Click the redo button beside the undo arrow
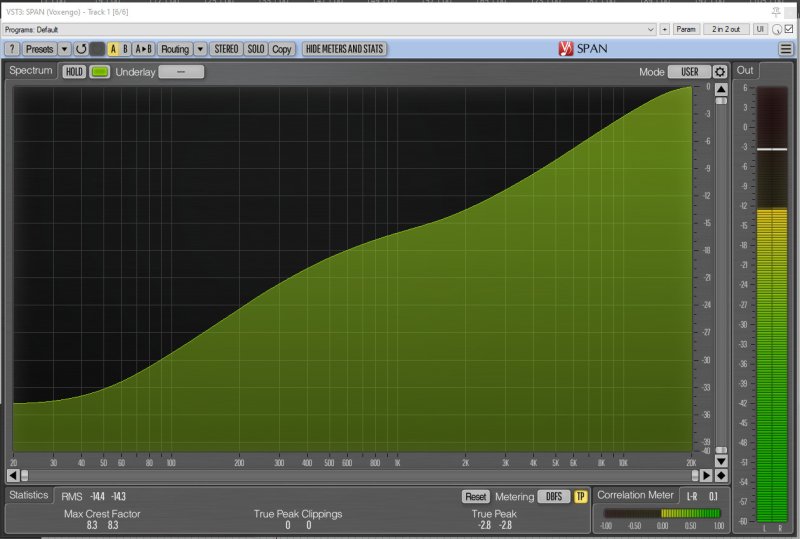Screen dimensions: 800x539 tap(97, 49)
